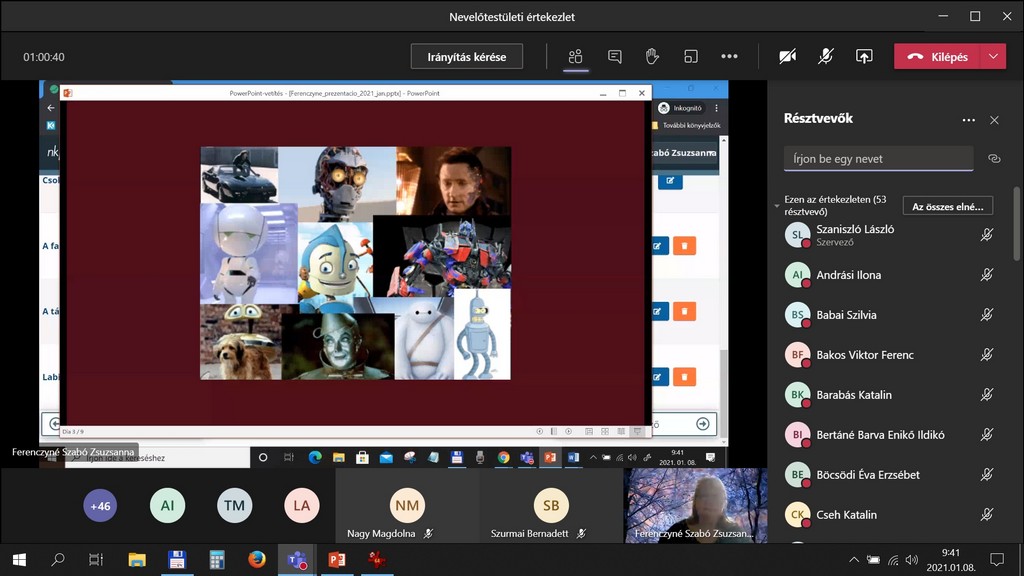Click the BF avatar of Bakos Viktor Ferenc
This screenshot has width=1024, height=576.
(797, 355)
